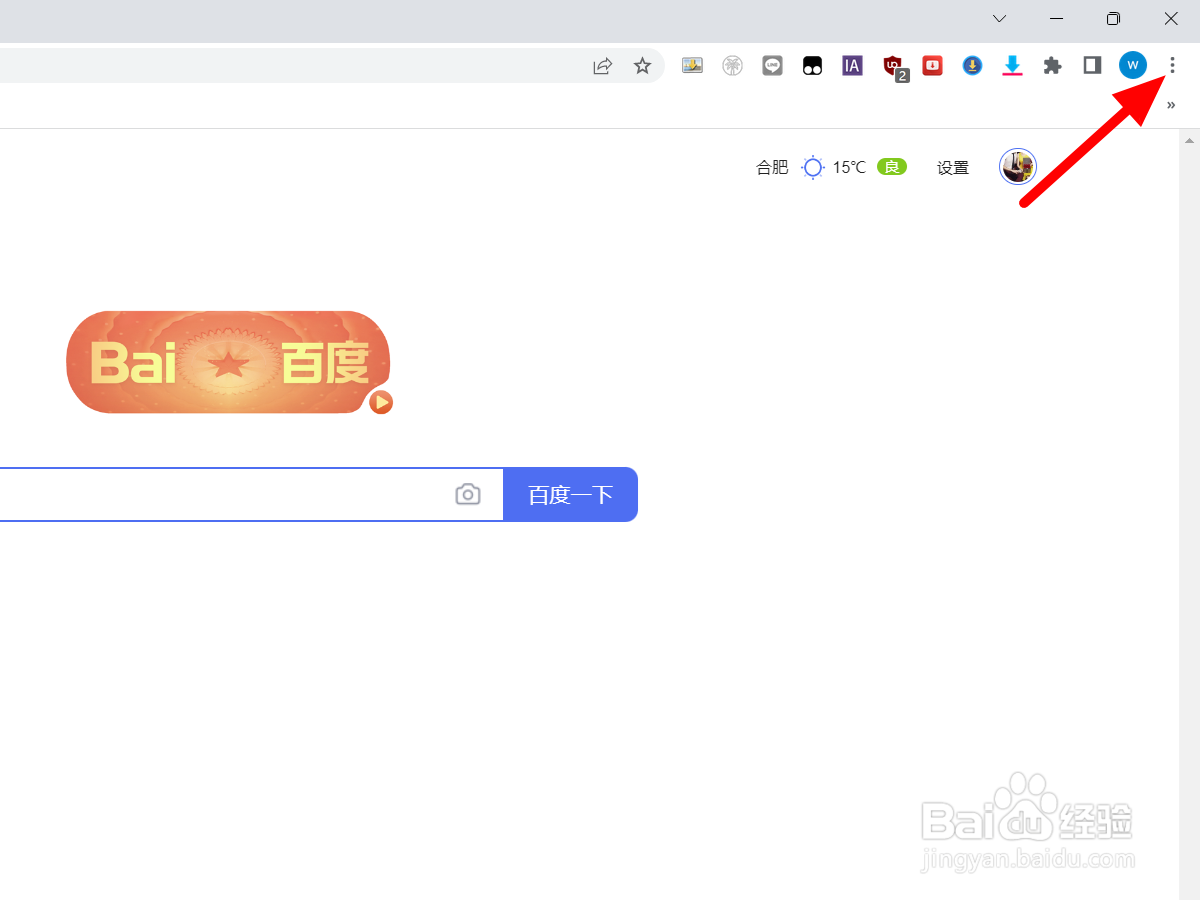Viewport: 1200px width, 900px height.
Task: Click the 15℃ temperature text
Action: (849, 167)
